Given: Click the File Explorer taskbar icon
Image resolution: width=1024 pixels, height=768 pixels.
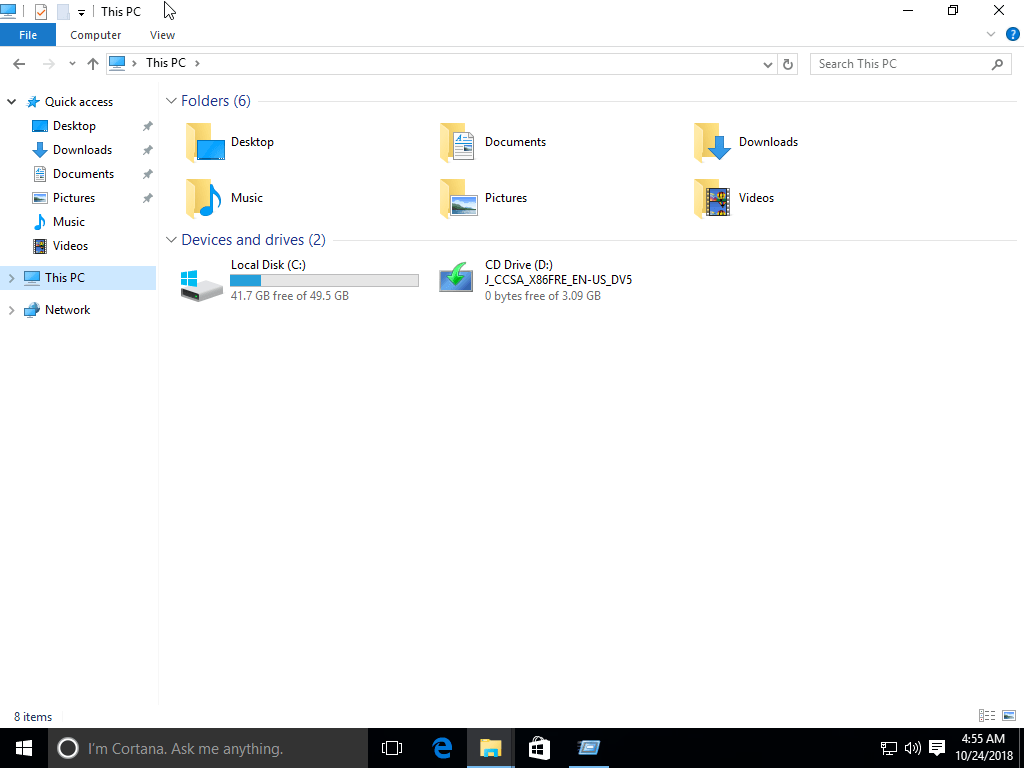Looking at the screenshot, I should (490, 748).
